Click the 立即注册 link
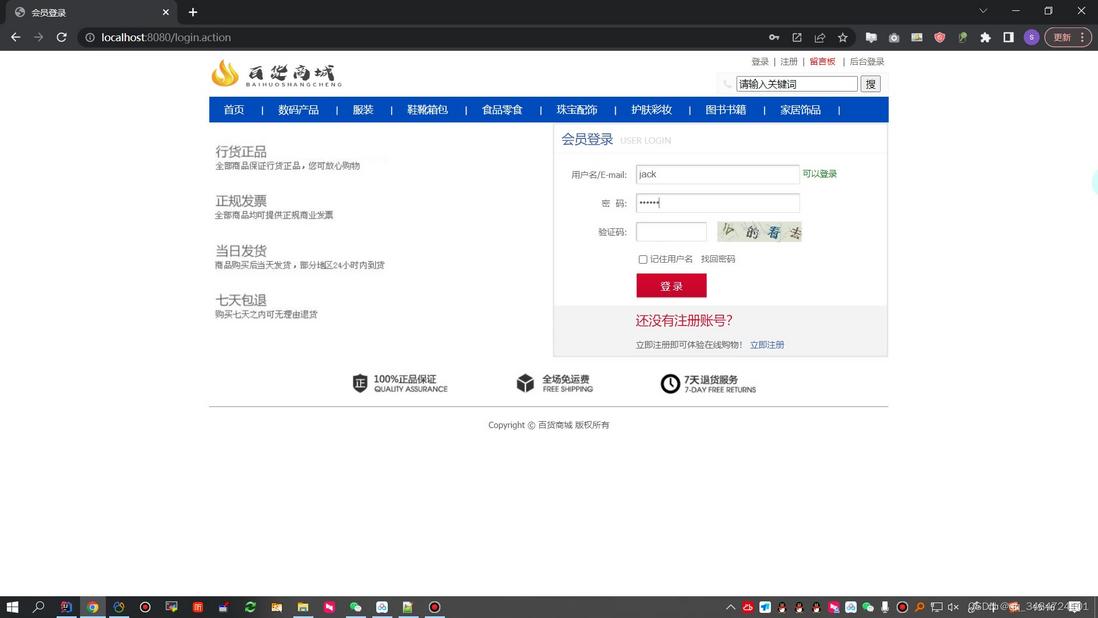 coord(767,345)
